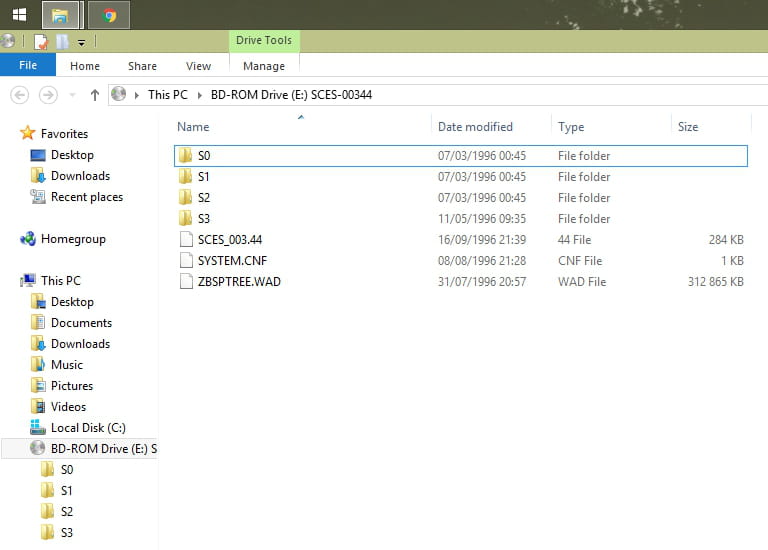The width and height of the screenshot is (768, 550).
Task: Open the Customize Quick Access Toolbar dropdown
Action: [81, 42]
